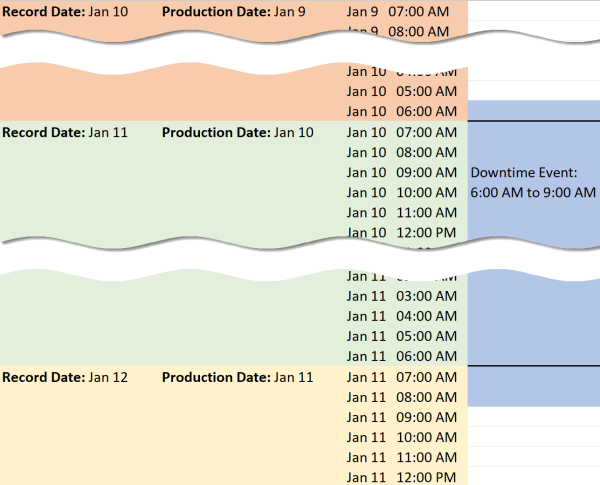Select the Jan 10 08:00 AM cell
This screenshot has width=600, height=485.
tap(402, 152)
